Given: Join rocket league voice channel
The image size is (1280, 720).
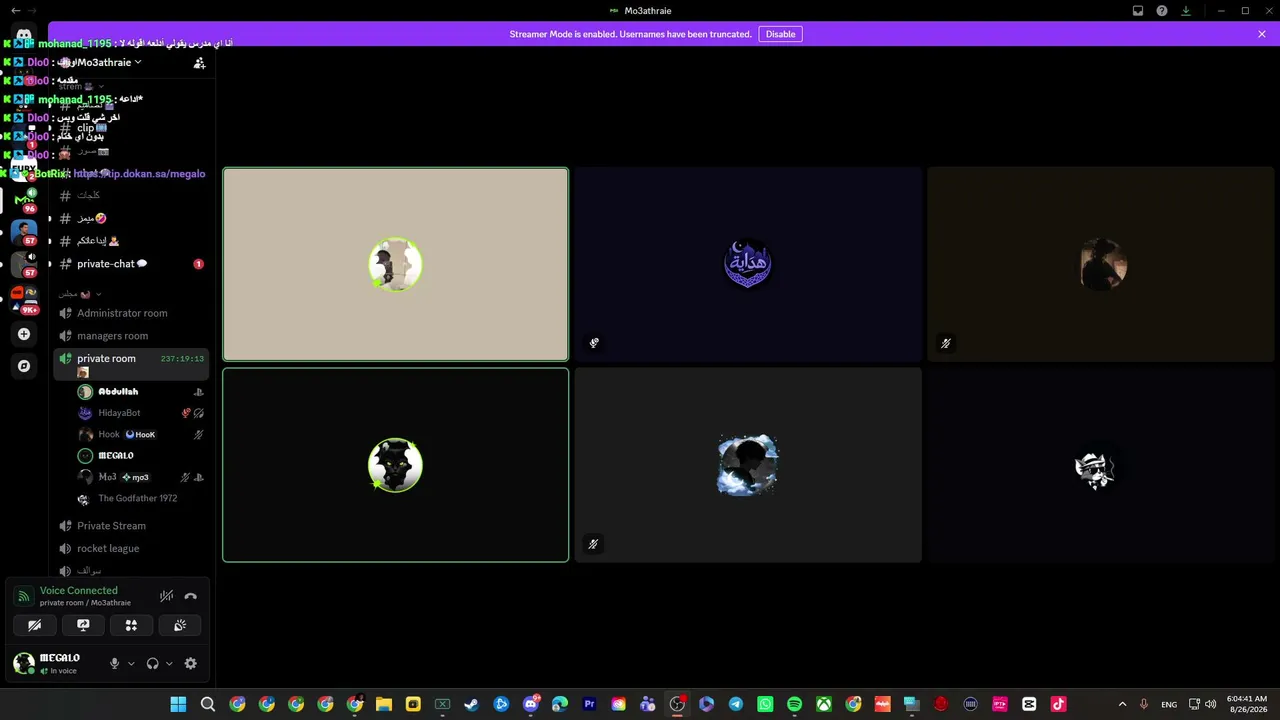Looking at the screenshot, I should point(132,549).
